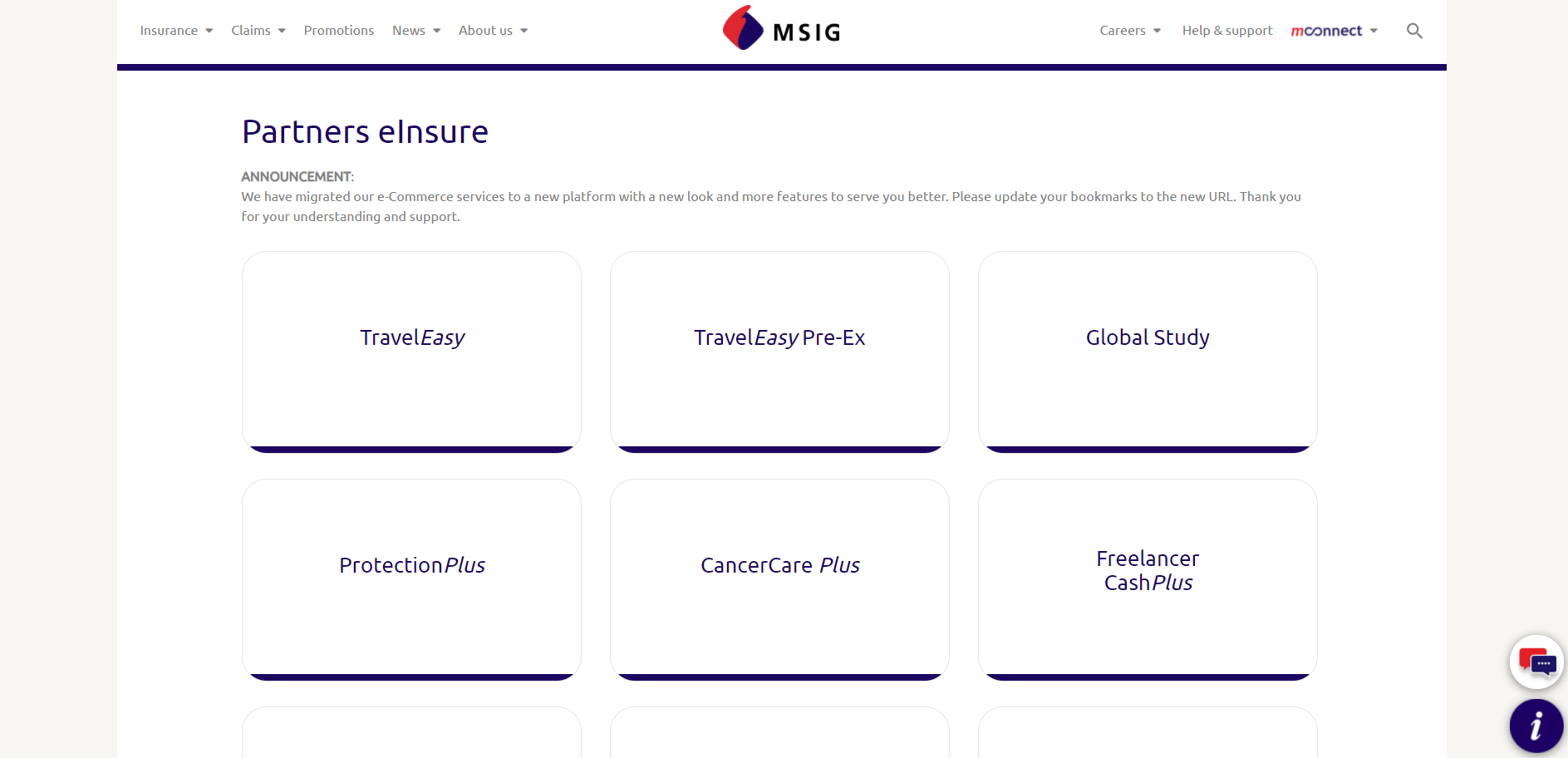Select the Freelancer CashPlus card
Screen dimensions: 1568x758
coord(1148,579)
